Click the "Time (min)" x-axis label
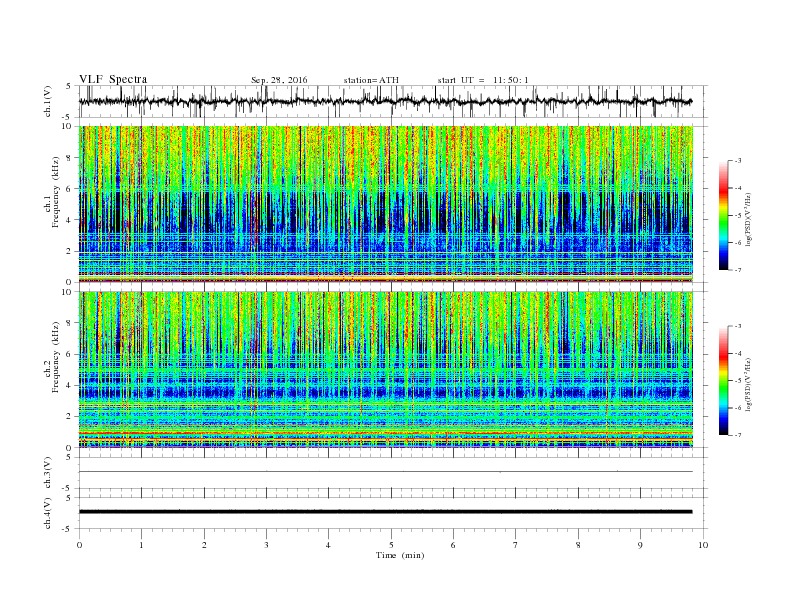This screenshot has height=612, width=792. click(400, 555)
